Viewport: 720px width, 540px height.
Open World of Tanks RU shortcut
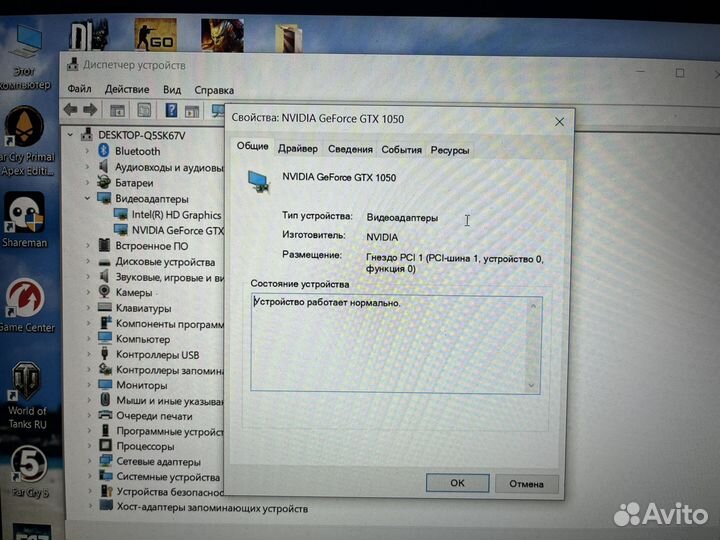[27, 395]
